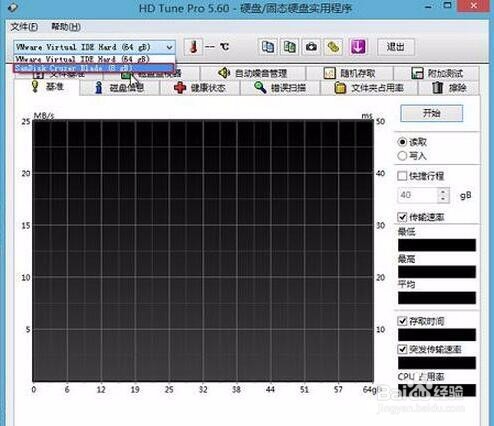The width and height of the screenshot is (494, 426).
Task: Toggle the 存取时间 checkbox
Action: click(x=402, y=321)
